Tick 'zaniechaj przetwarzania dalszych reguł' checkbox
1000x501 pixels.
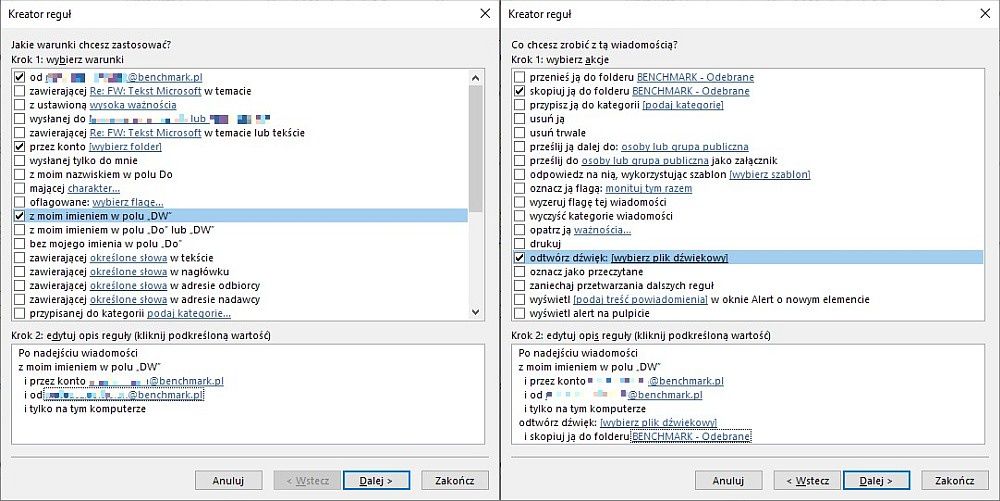pyautogui.click(x=520, y=286)
